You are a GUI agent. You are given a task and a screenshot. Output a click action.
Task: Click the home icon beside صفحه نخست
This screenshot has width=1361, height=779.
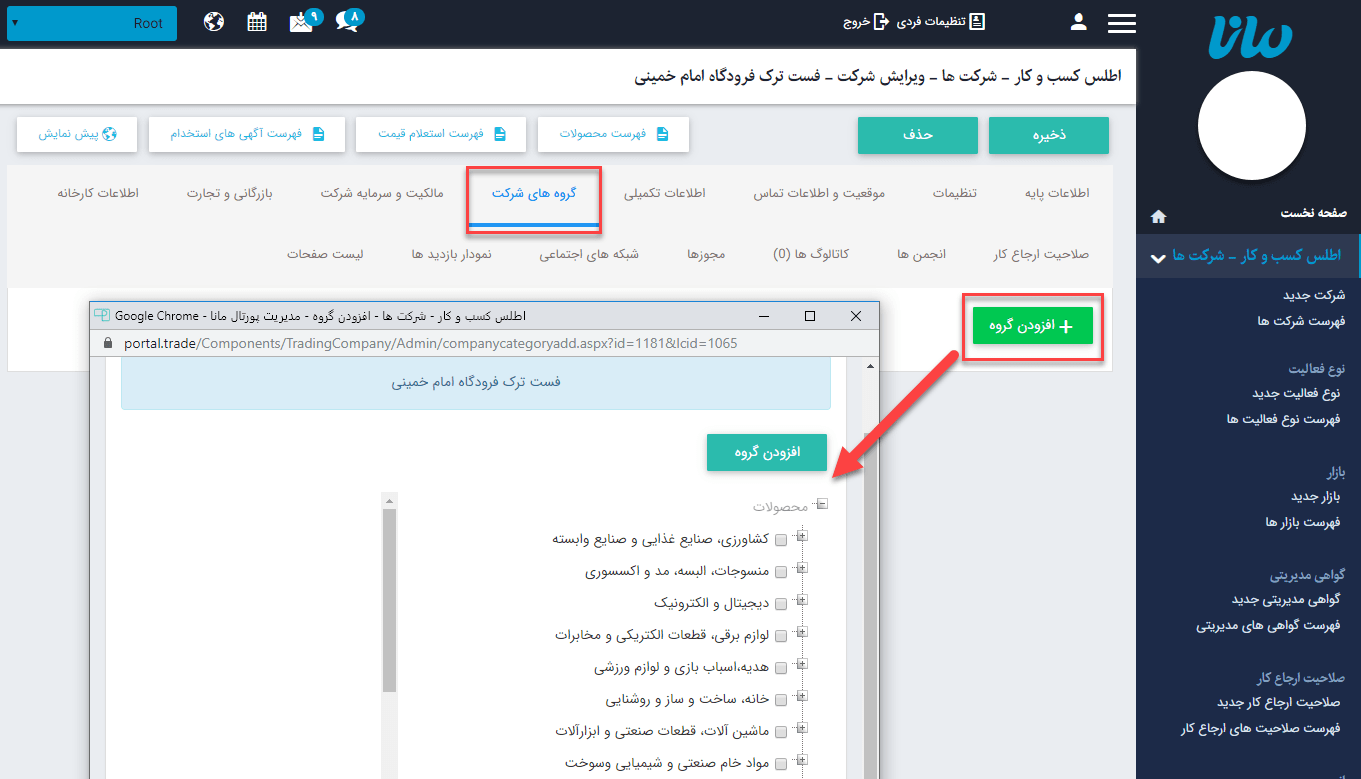1158,216
